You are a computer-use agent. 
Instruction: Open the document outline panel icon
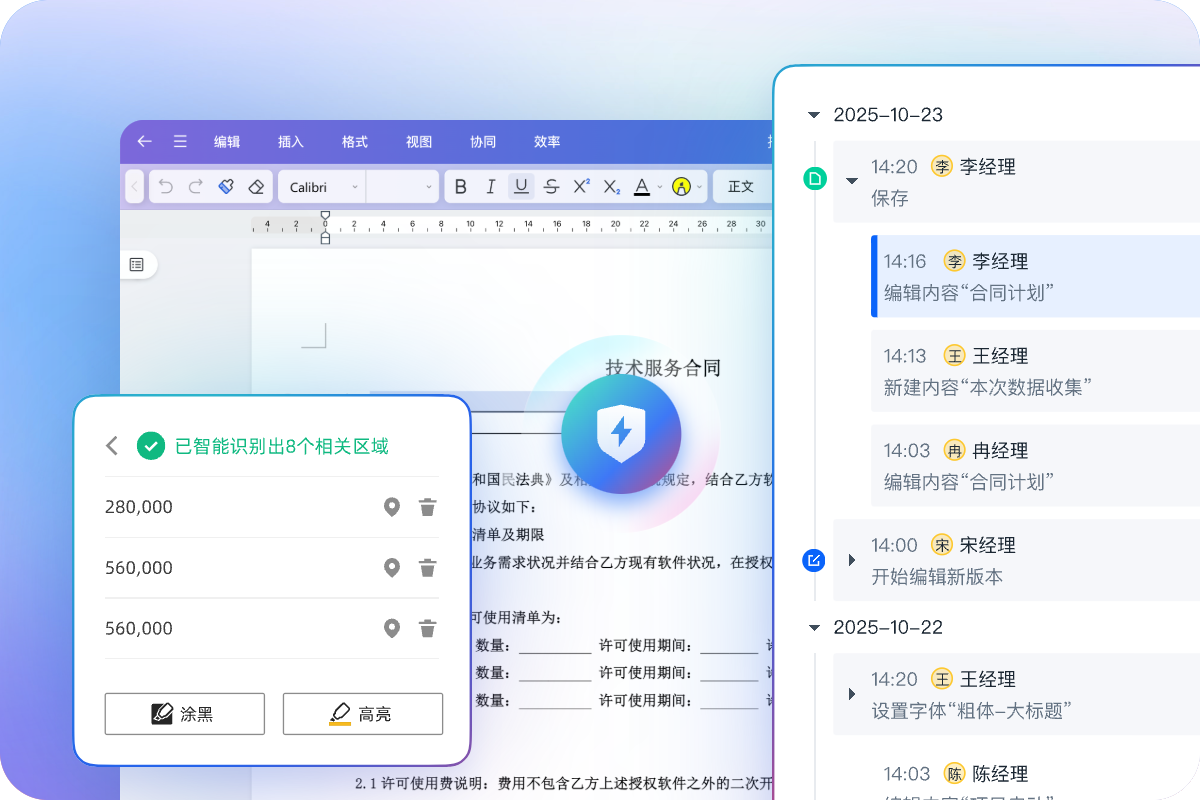[137, 264]
